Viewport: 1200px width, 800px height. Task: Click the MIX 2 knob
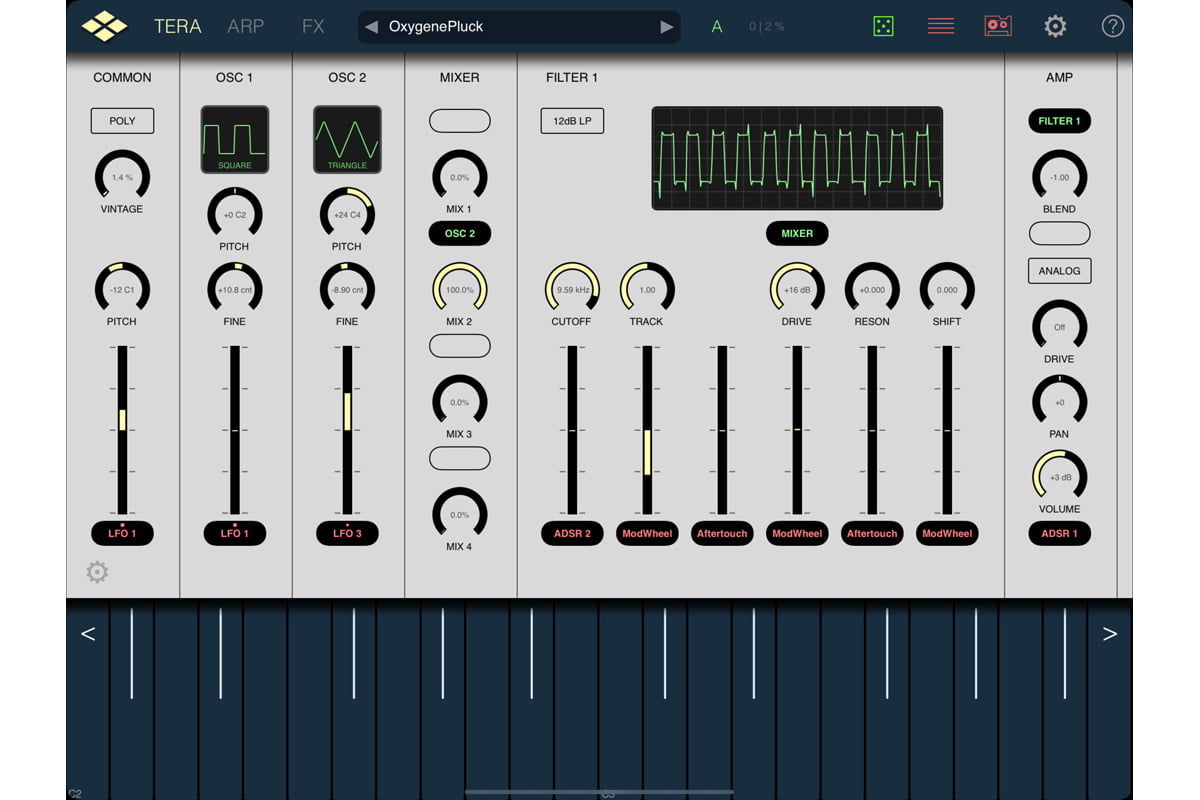(460, 289)
